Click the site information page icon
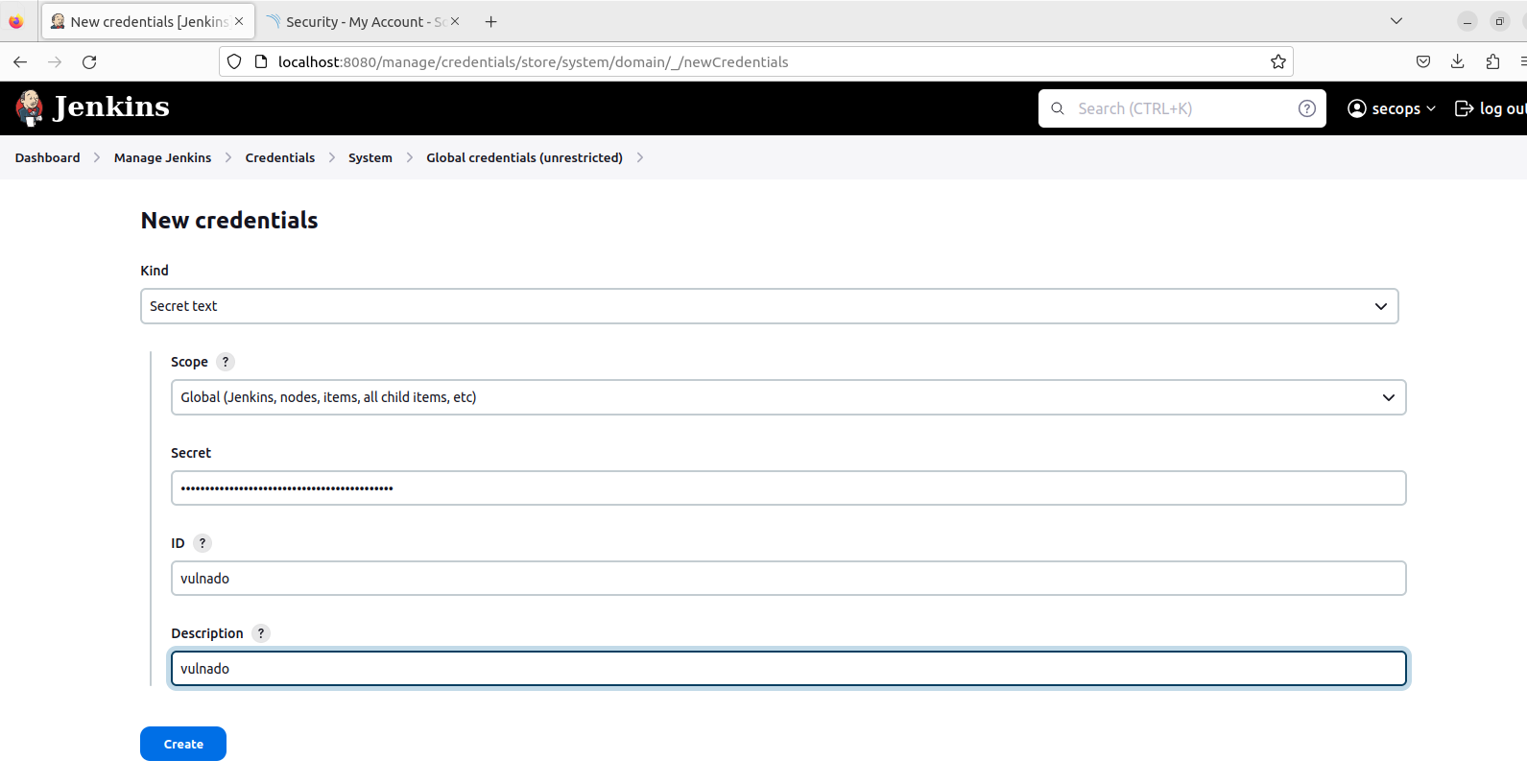 click(x=260, y=62)
